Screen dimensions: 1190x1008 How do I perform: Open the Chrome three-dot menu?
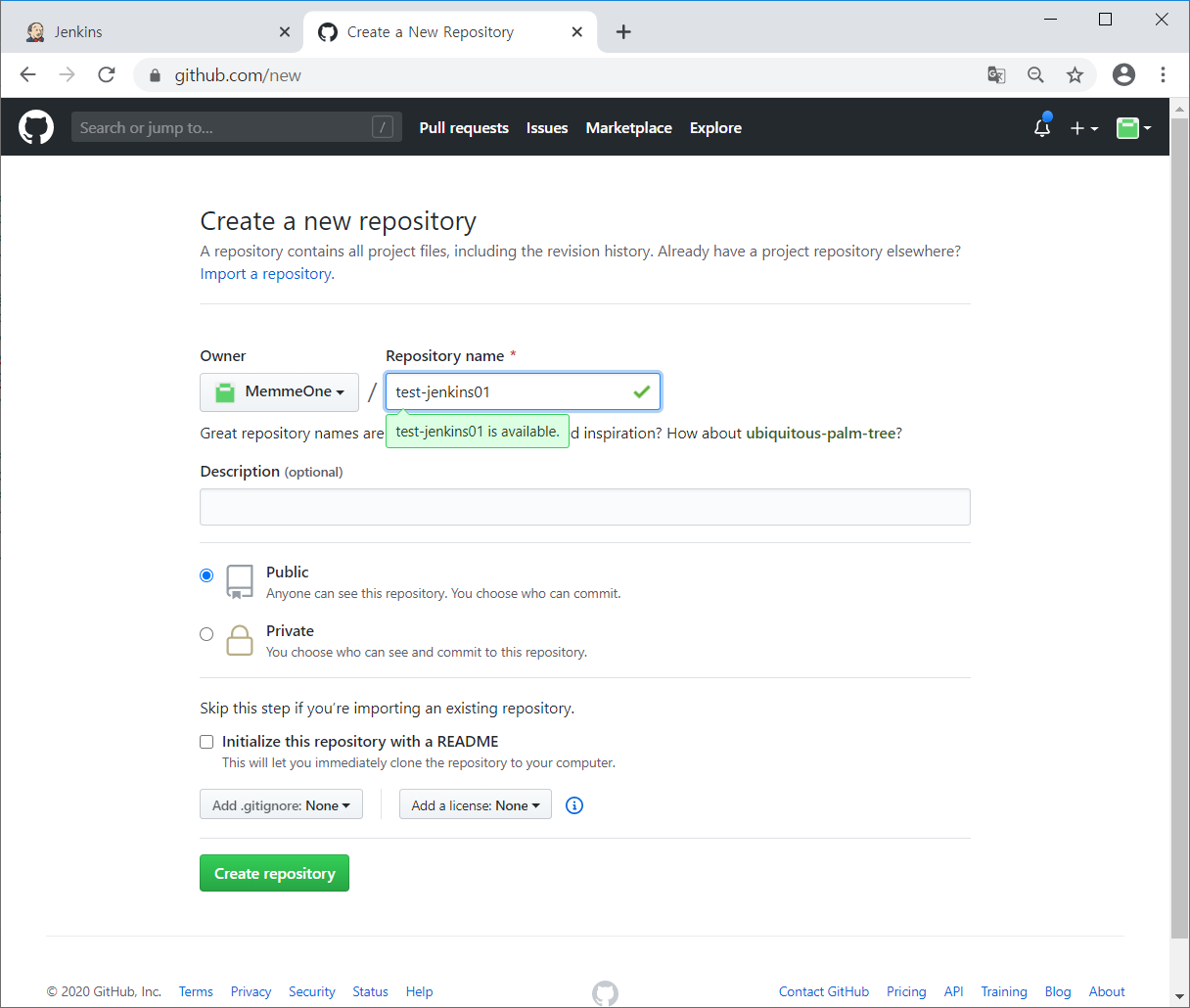pyautogui.click(x=1163, y=74)
